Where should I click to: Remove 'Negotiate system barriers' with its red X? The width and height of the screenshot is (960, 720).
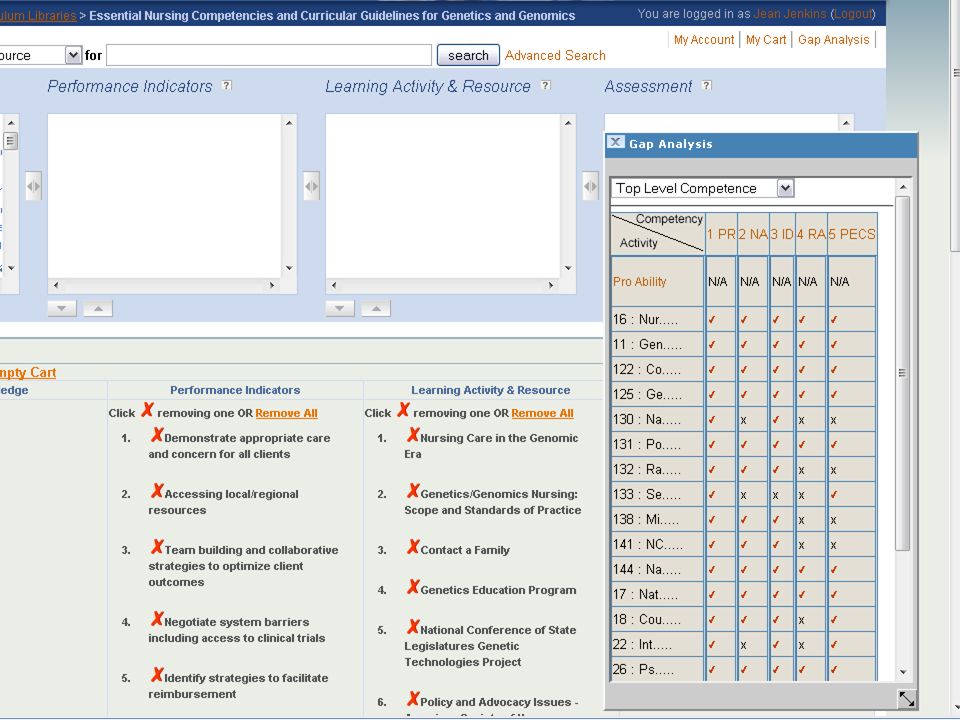pos(157,619)
